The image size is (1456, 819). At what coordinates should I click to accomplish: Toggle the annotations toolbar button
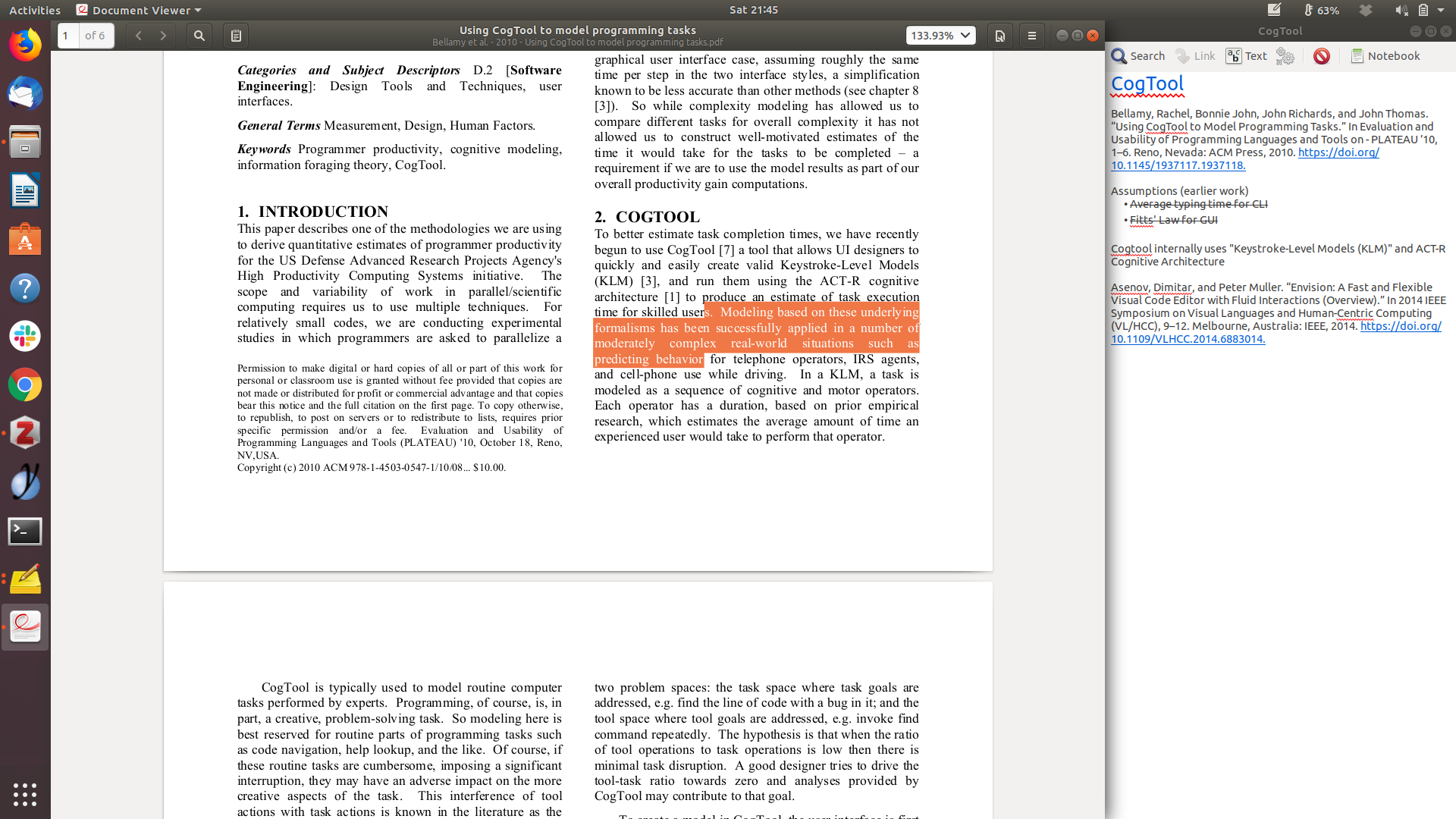pyautogui.click(x=236, y=36)
